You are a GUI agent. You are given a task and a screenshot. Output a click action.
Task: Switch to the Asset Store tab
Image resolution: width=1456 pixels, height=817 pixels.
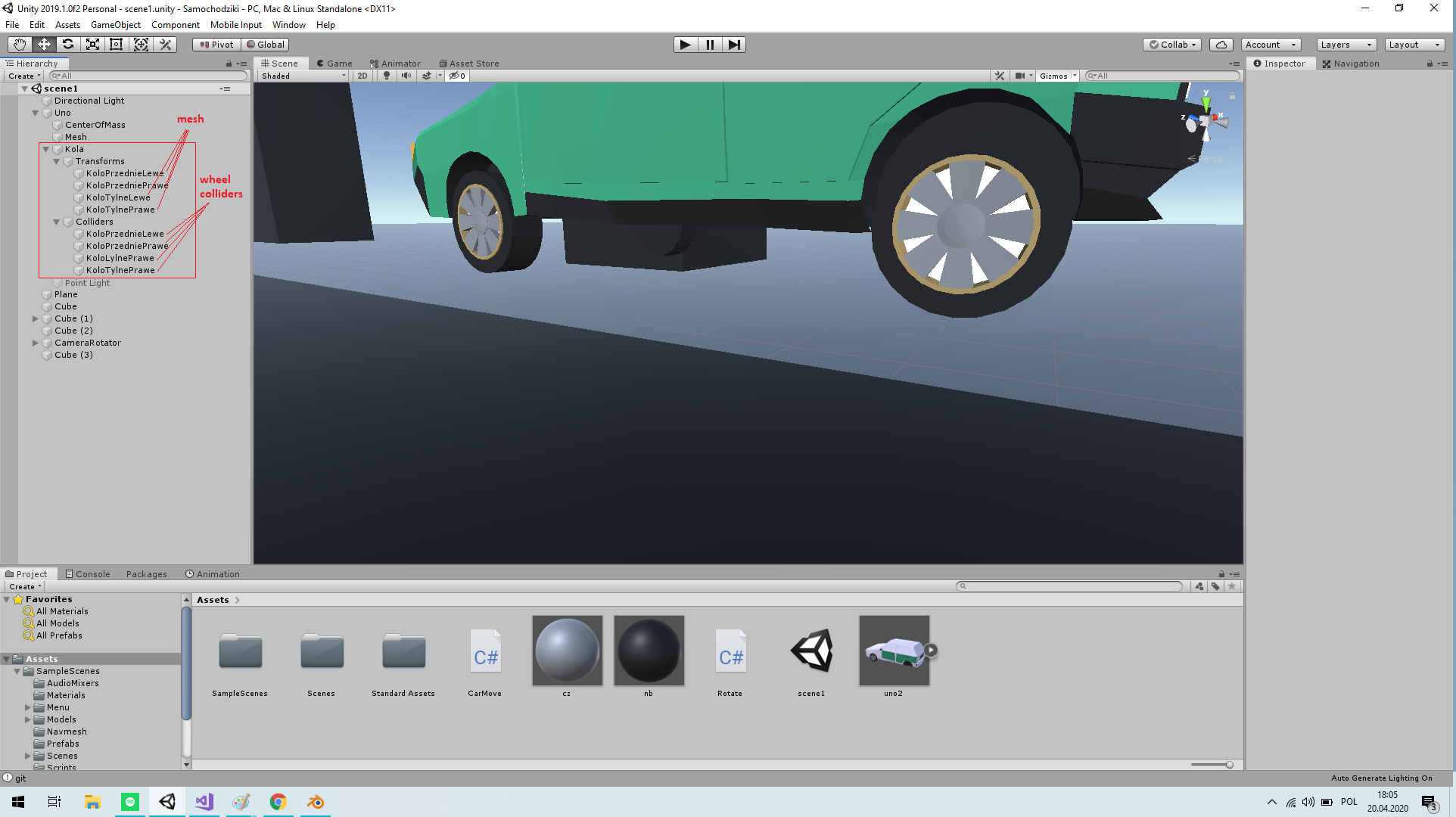click(469, 64)
